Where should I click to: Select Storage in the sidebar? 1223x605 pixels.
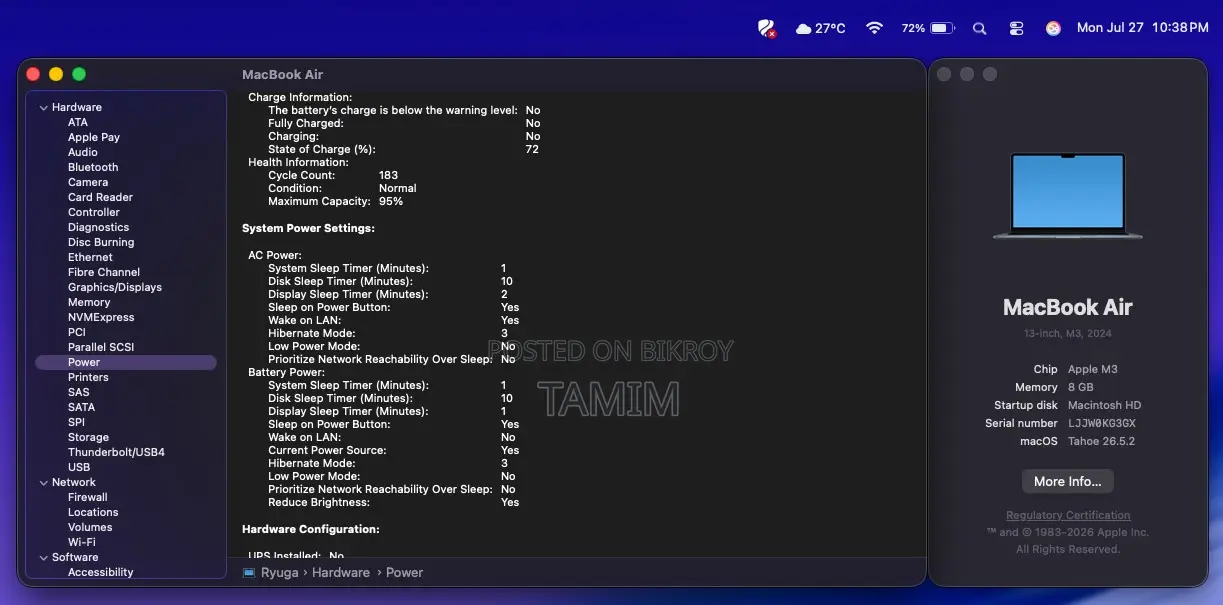coord(88,437)
